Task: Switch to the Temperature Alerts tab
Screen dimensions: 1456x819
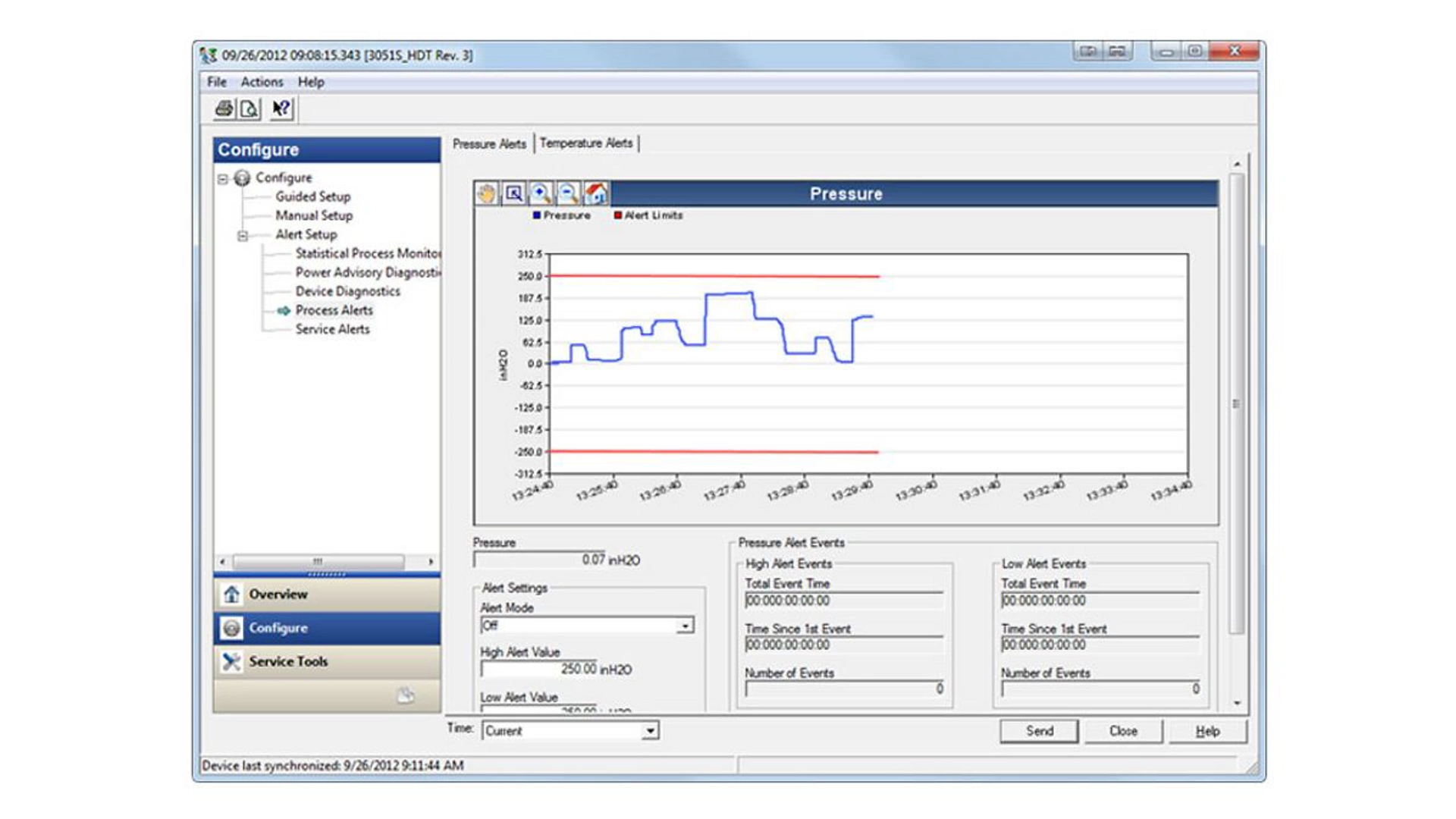Action: coord(586,143)
